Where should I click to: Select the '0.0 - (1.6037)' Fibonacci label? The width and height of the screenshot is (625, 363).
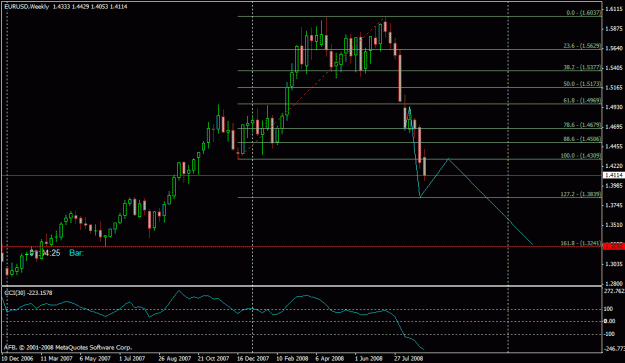point(584,13)
